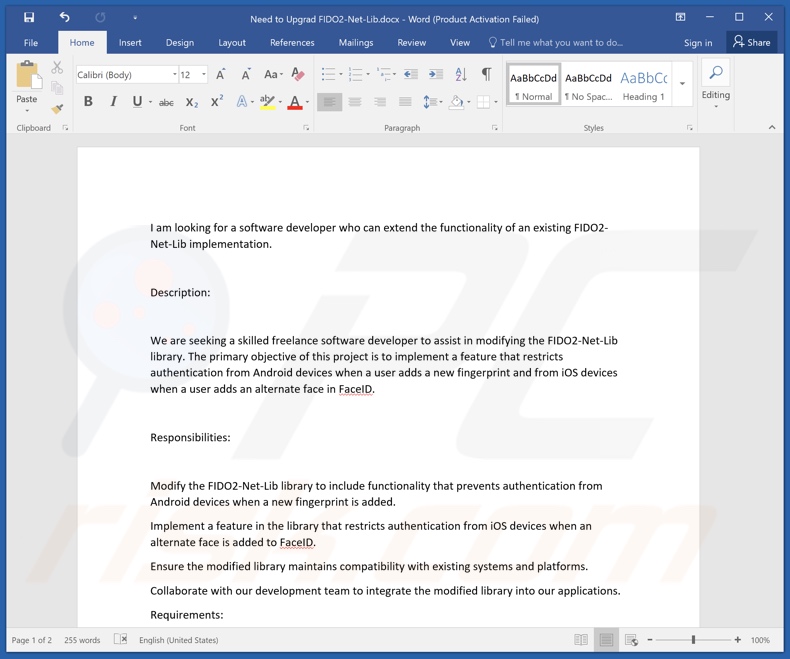Apply strikethrough formatting
Image resolution: width=790 pixels, height=659 pixels.
point(166,102)
